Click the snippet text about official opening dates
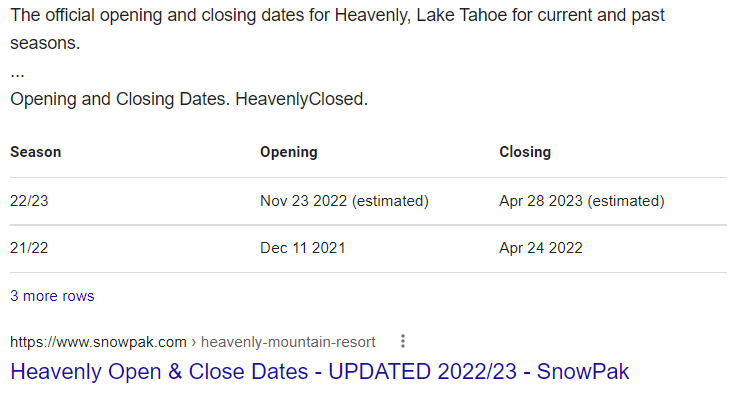This screenshot has height=402, width=750. pyautogui.click(x=337, y=29)
